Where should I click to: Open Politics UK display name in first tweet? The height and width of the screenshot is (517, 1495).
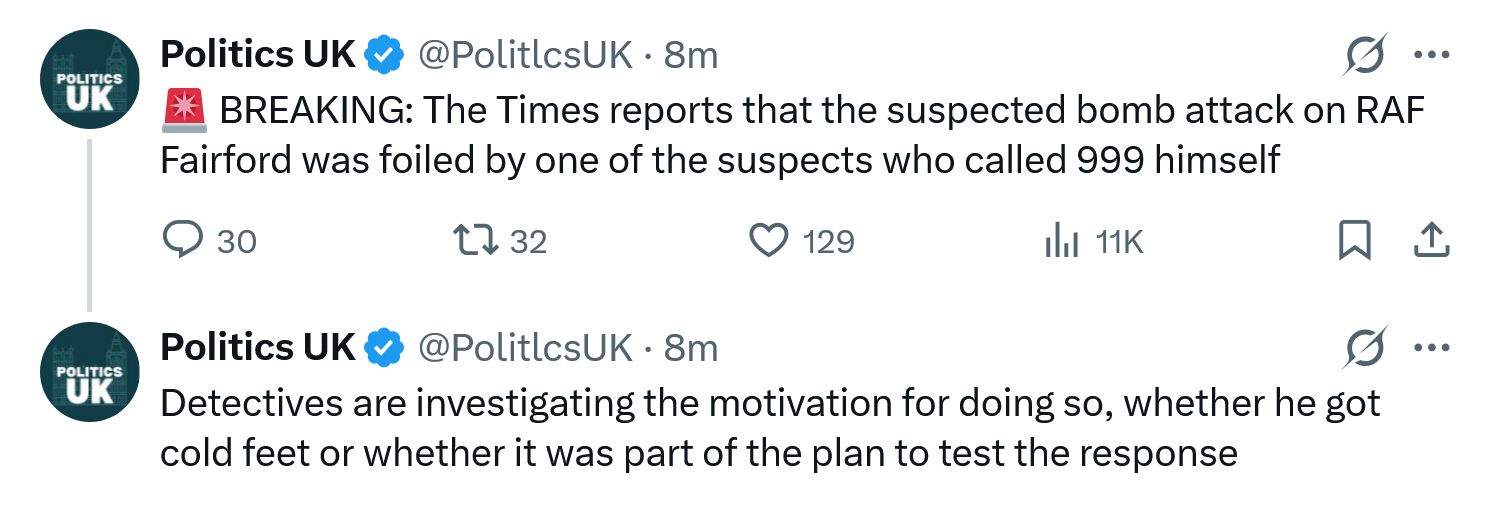click(x=258, y=55)
